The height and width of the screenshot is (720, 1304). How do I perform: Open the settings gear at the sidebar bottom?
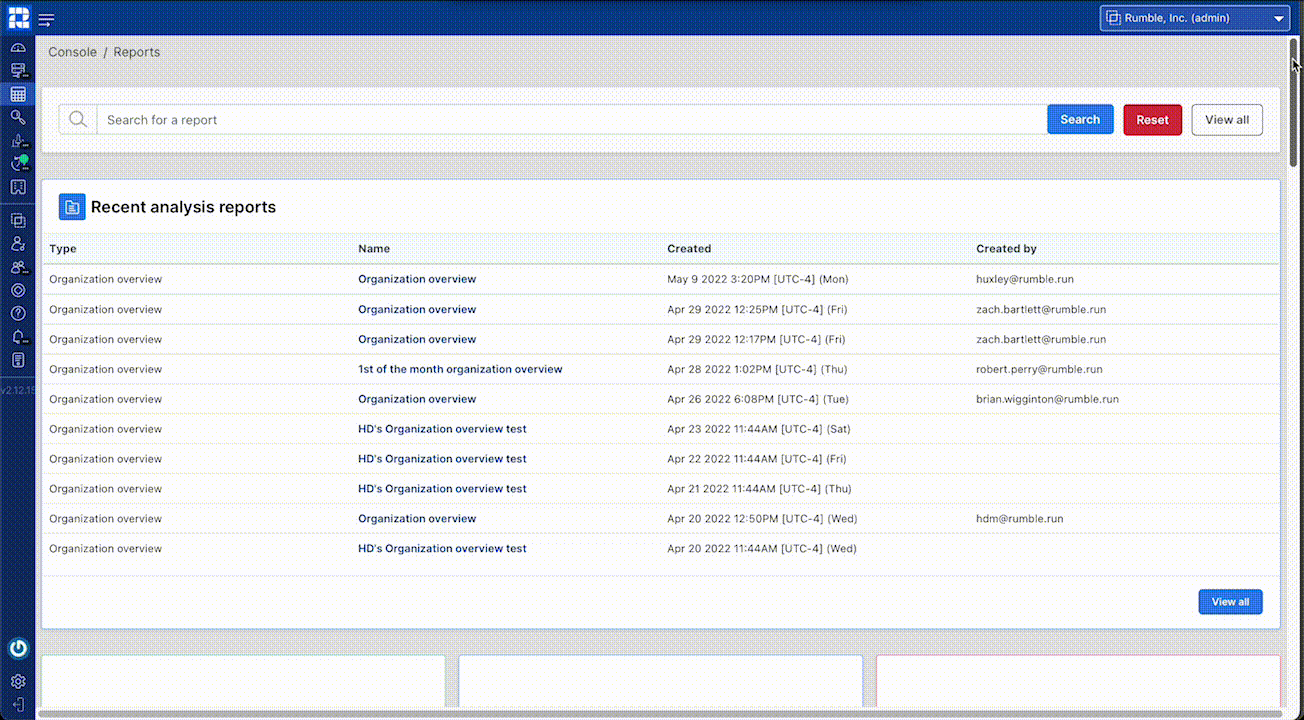18,681
